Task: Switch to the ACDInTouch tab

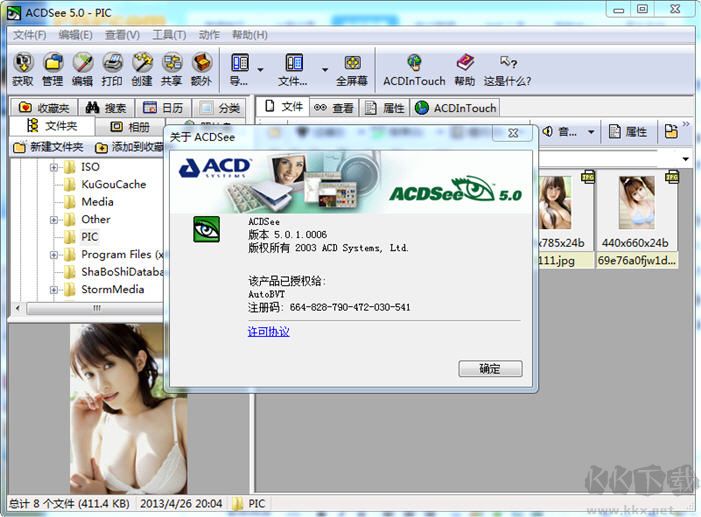Action: [x=455, y=108]
